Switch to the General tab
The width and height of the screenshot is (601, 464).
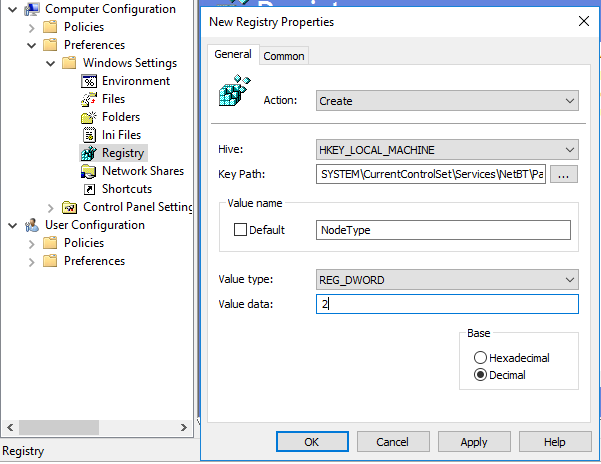(233, 54)
